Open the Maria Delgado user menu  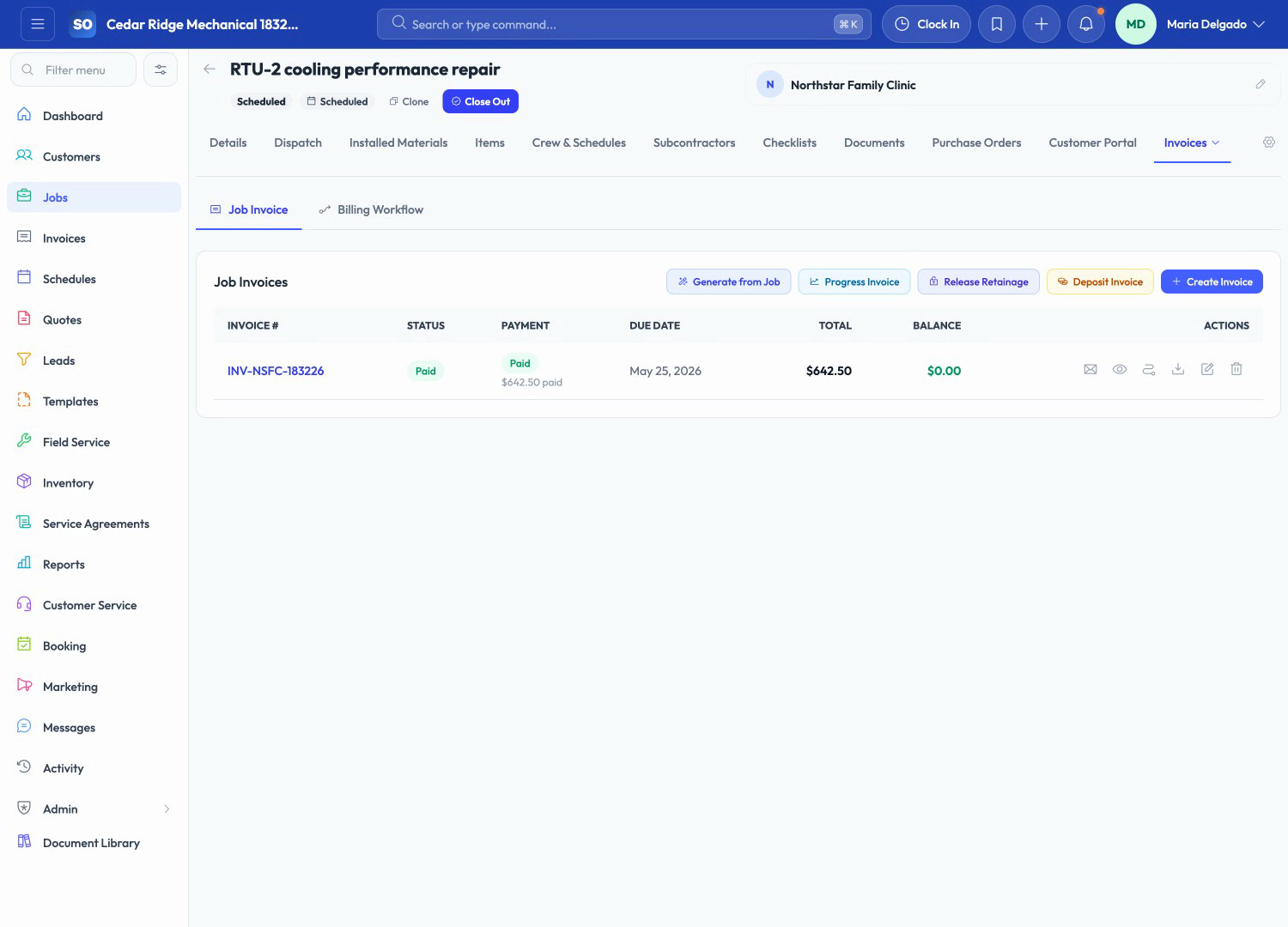click(x=1216, y=24)
